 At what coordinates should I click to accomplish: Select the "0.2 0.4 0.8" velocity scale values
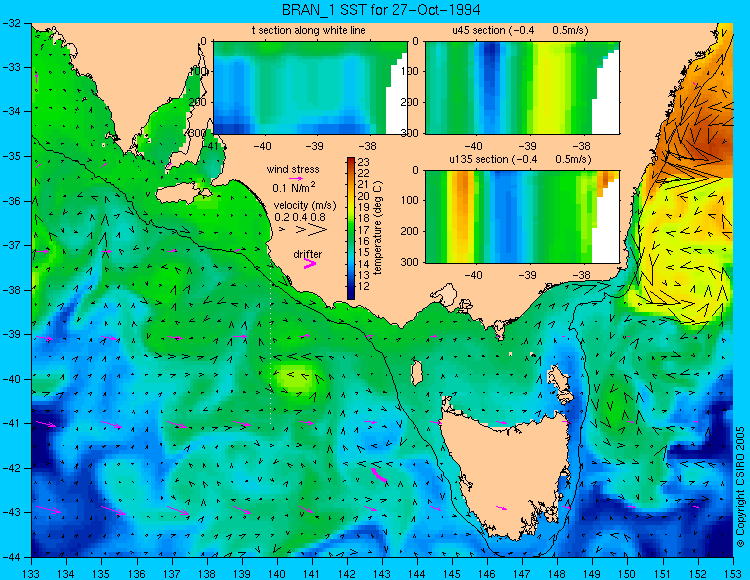tap(299, 217)
